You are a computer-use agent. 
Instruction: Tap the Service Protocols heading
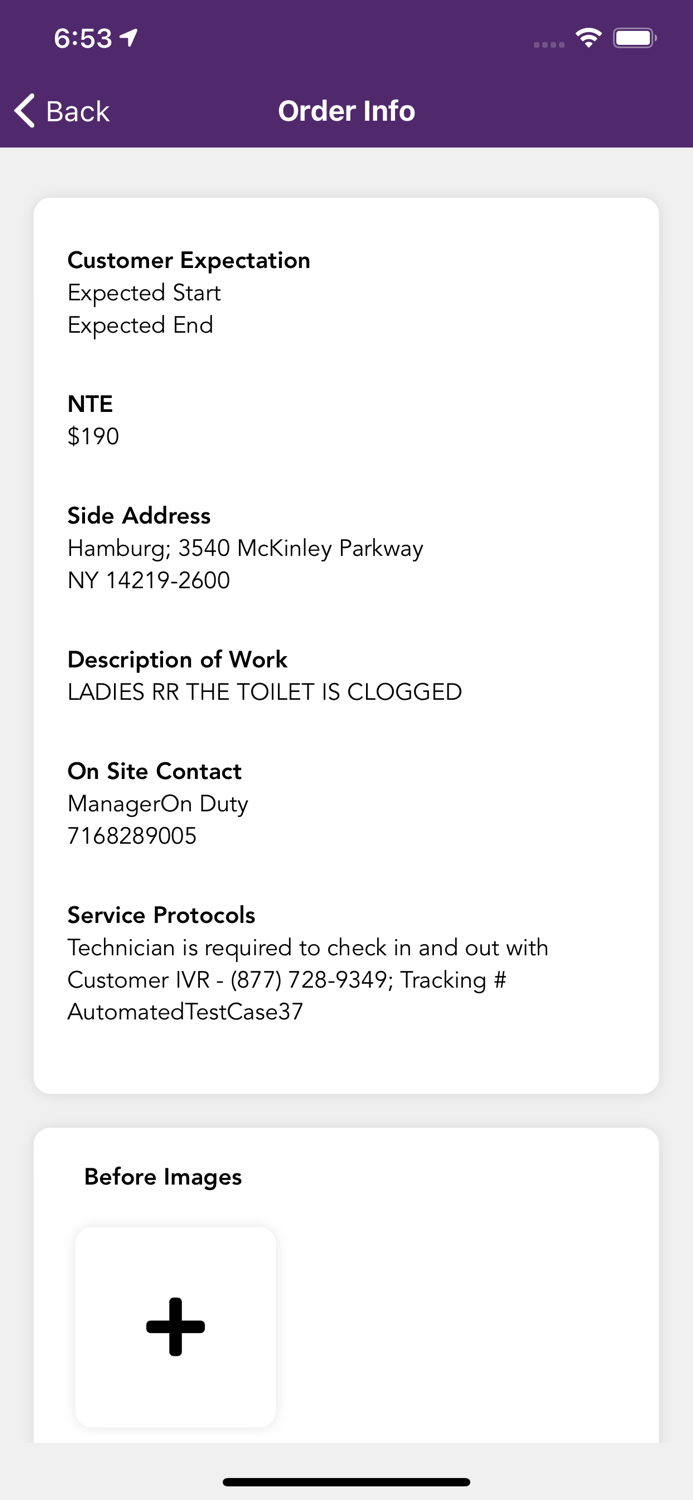click(161, 915)
